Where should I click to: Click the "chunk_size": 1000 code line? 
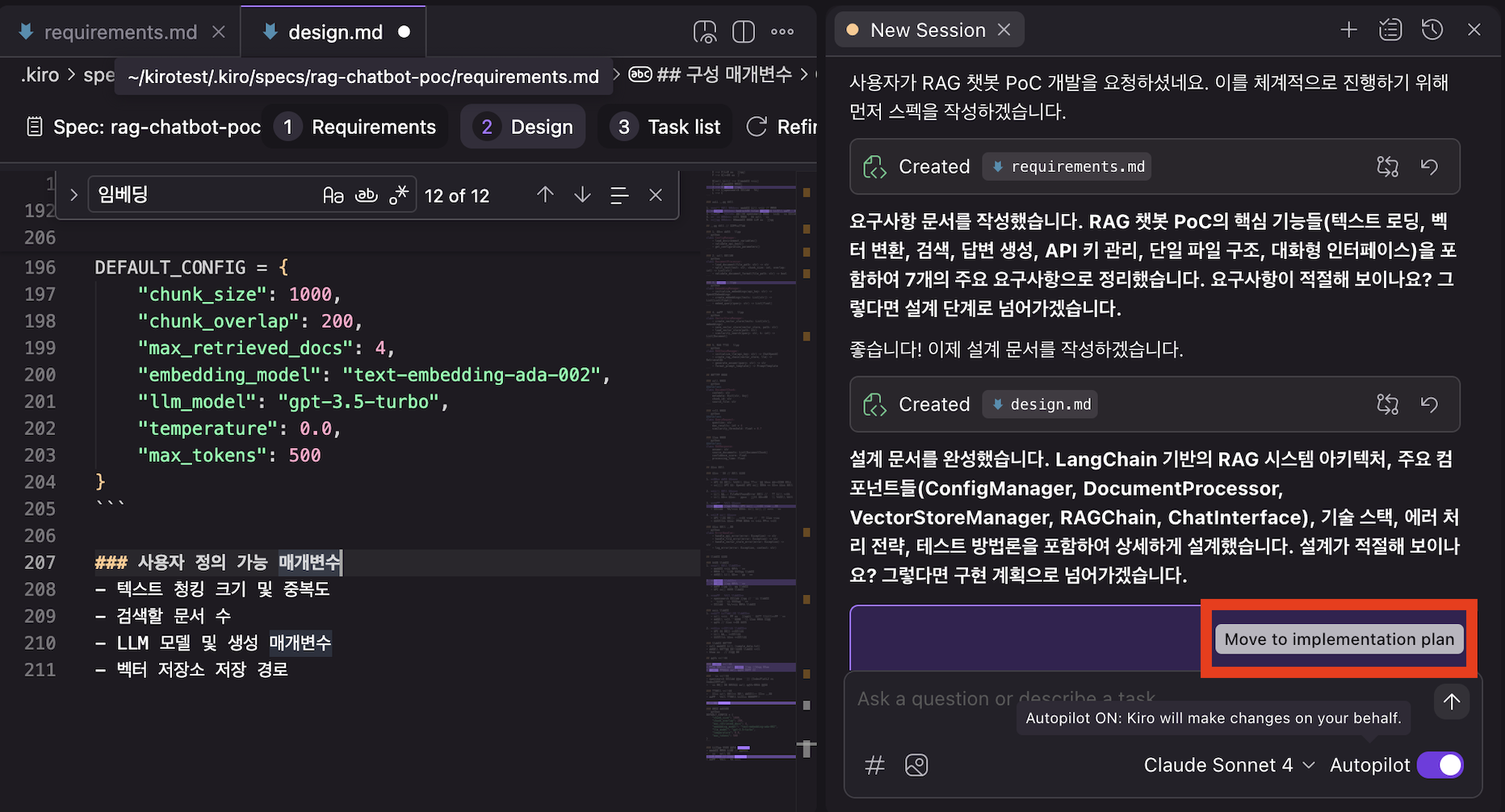click(239, 295)
